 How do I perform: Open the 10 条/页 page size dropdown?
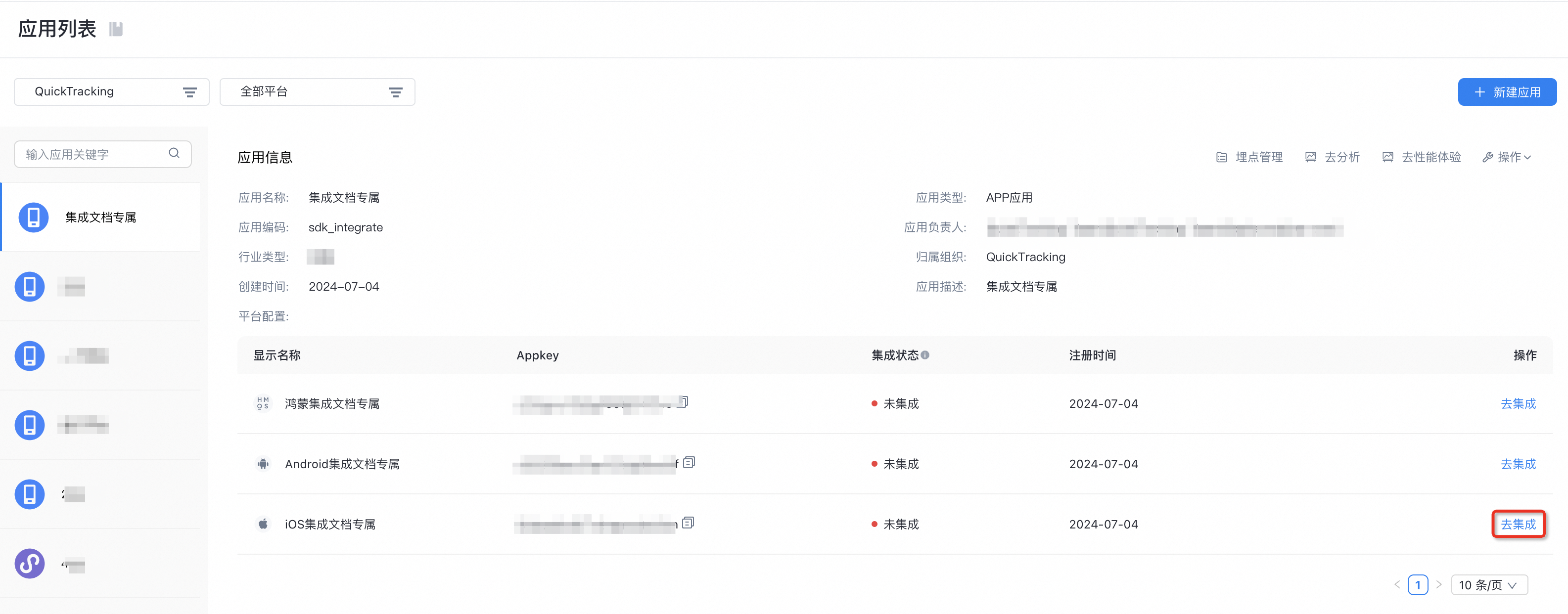1489,585
